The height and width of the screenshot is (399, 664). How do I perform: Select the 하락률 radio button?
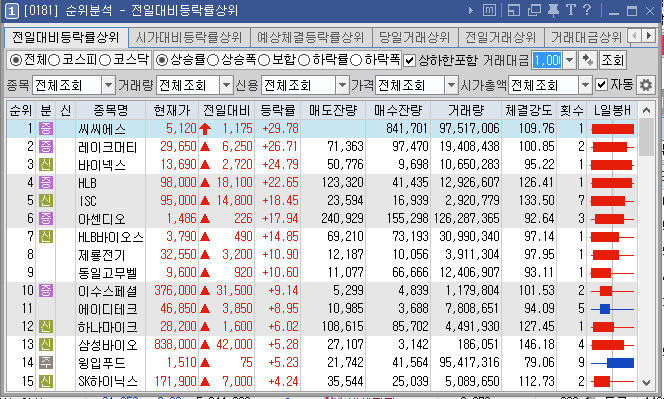coord(304,61)
